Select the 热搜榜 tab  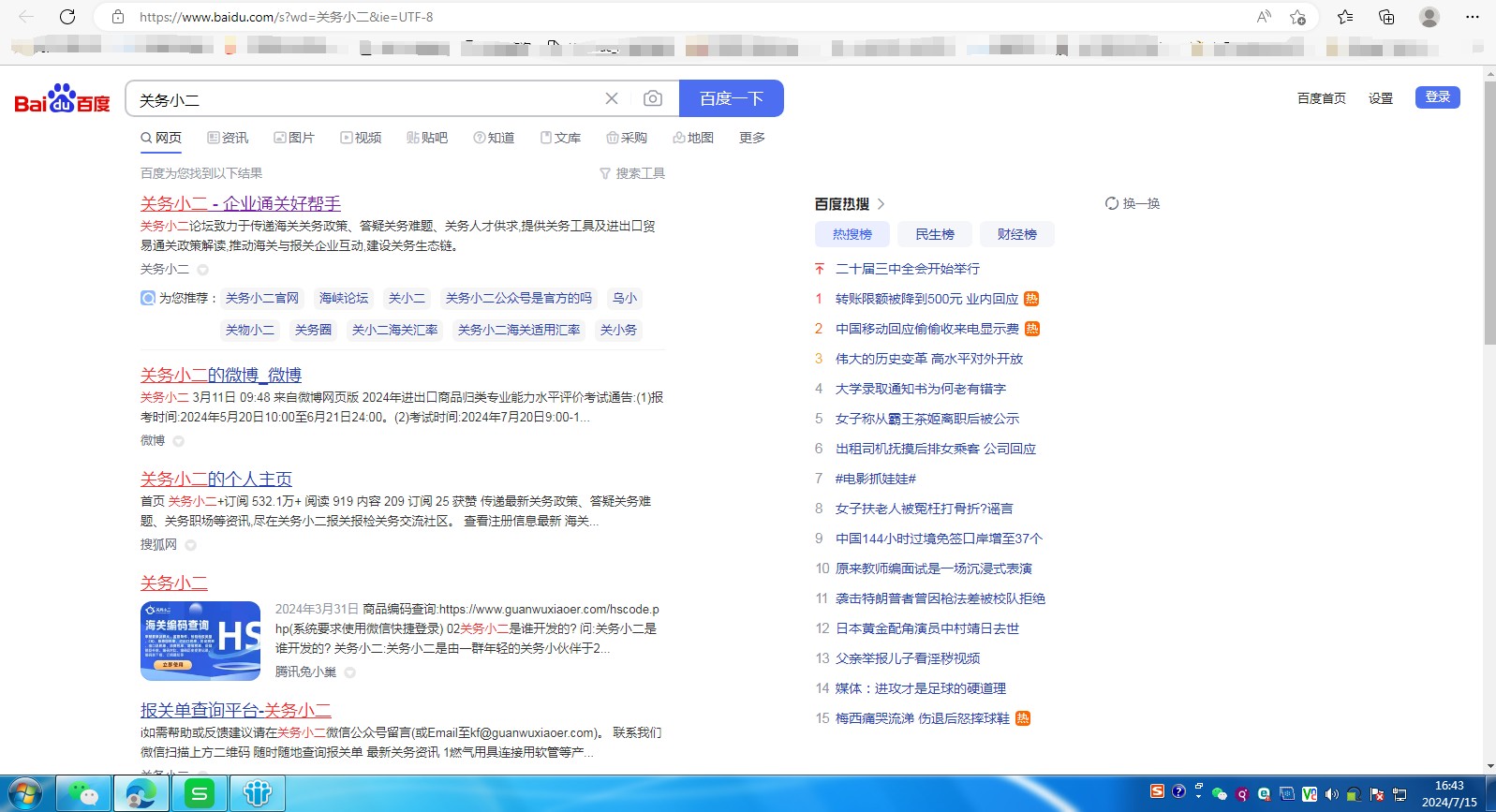coord(852,234)
